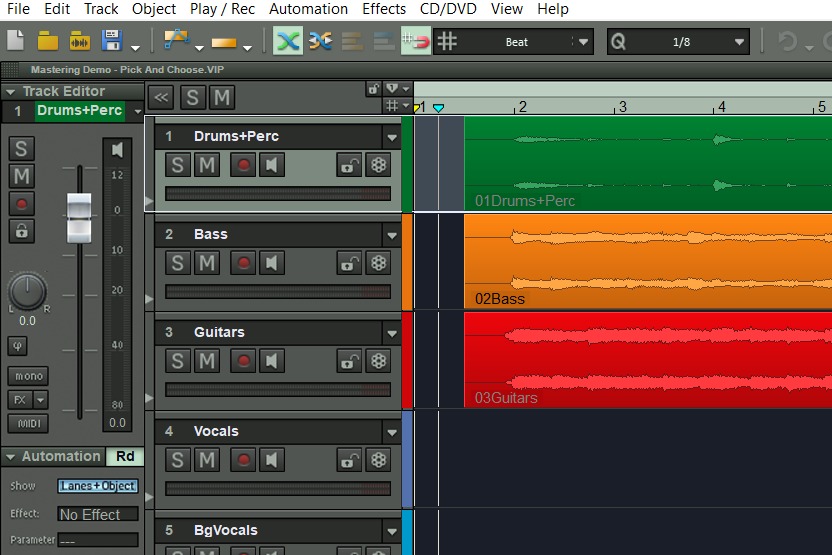The image size is (832, 555).
Task: Expand the Drums+Perc track menu arrow
Action: [392, 137]
